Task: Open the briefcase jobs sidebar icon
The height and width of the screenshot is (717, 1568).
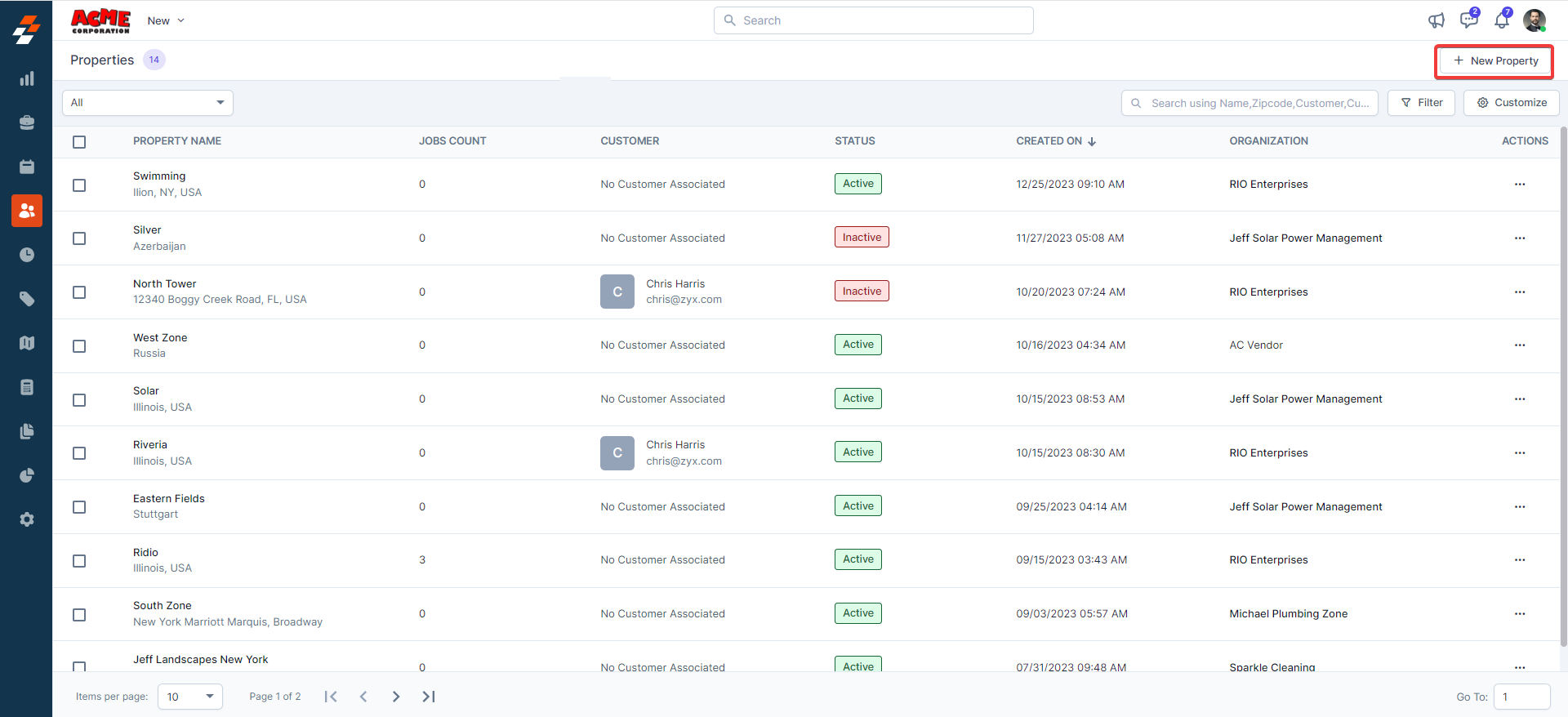Action: click(27, 122)
